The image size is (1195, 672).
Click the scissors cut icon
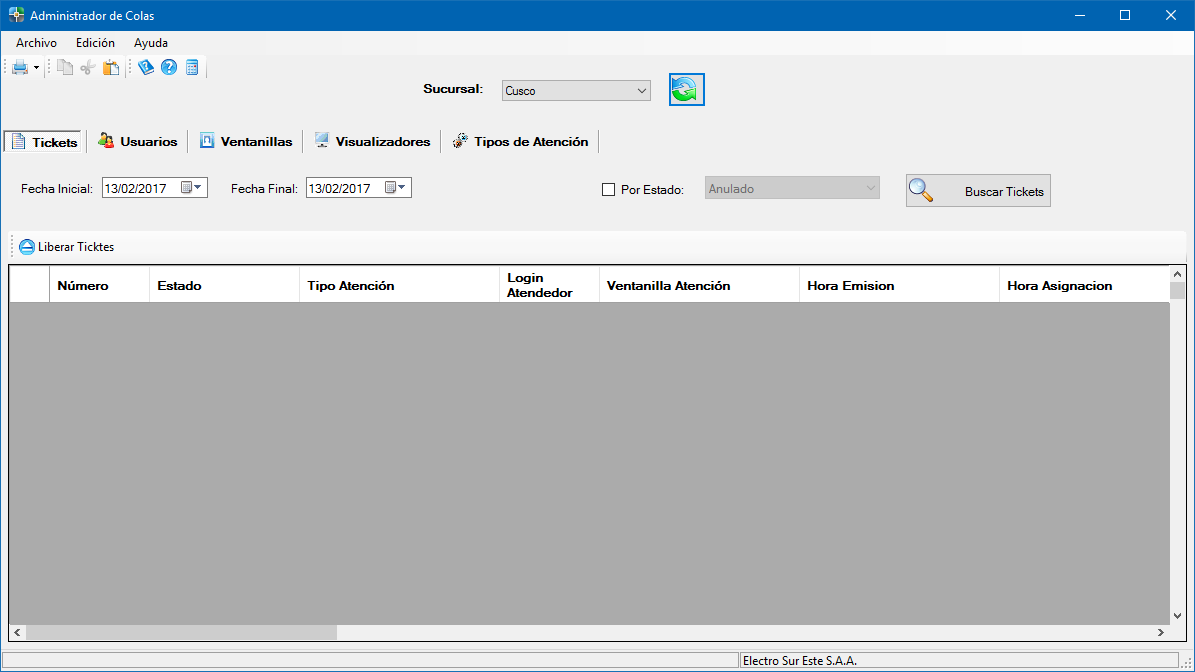click(x=88, y=68)
